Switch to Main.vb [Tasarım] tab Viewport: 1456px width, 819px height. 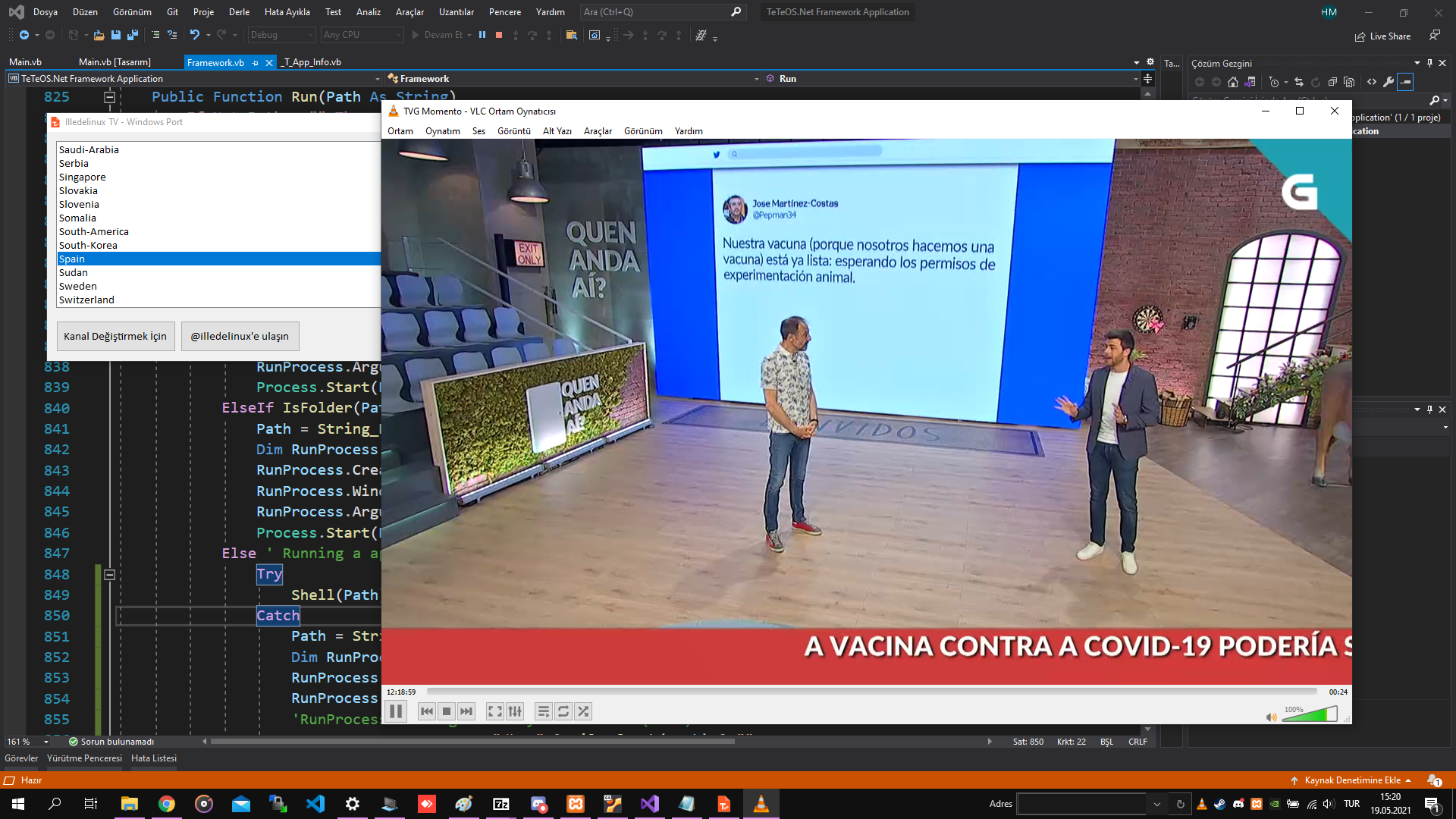pyautogui.click(x=115, y=62)
